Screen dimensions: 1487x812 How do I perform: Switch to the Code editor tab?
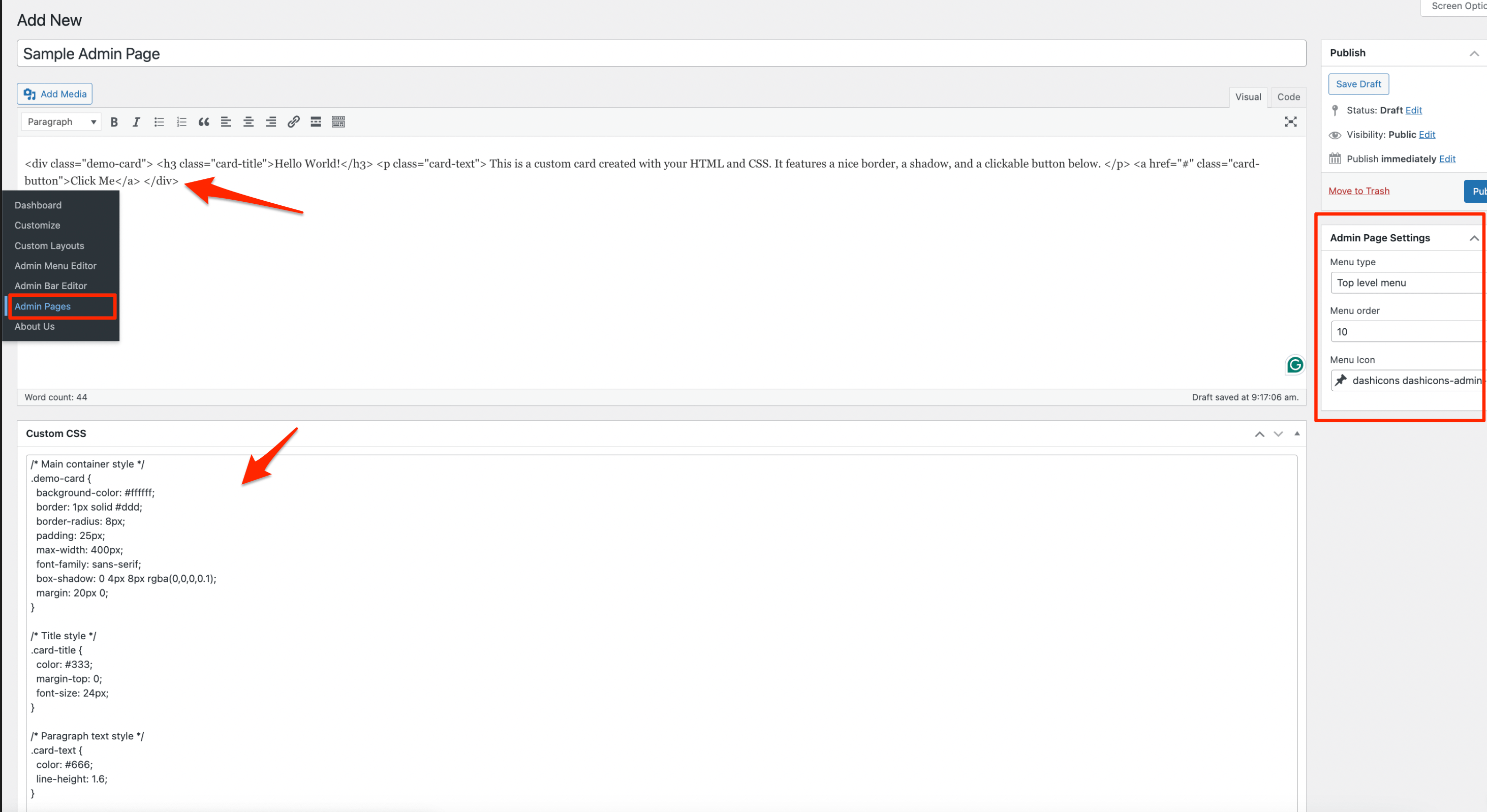pyautogui.click(x=1288, y=97)
